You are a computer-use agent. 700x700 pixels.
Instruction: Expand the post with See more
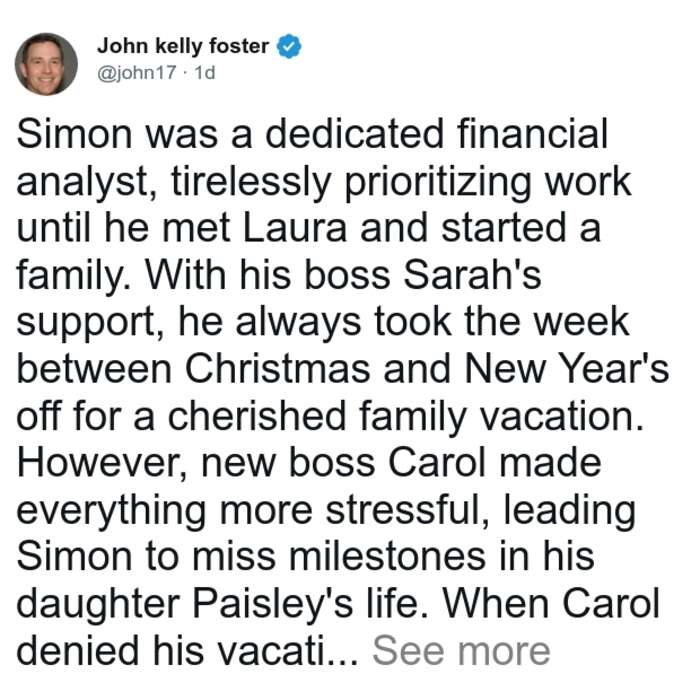click(461, 651)
